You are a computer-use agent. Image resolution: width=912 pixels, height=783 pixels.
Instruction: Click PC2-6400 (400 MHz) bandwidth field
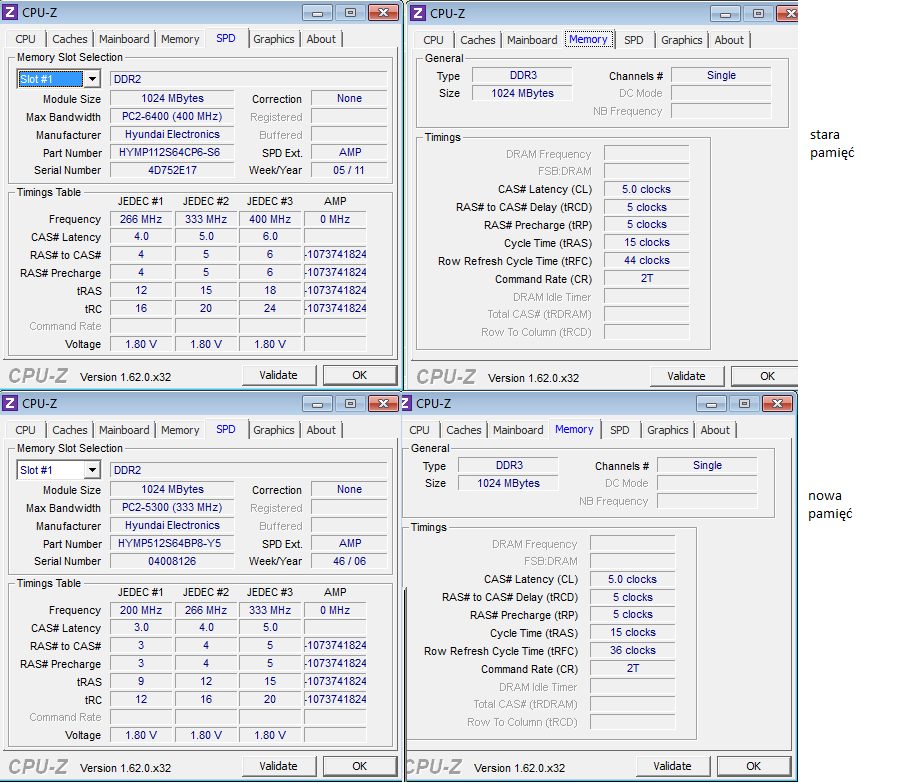pos(172,116)
